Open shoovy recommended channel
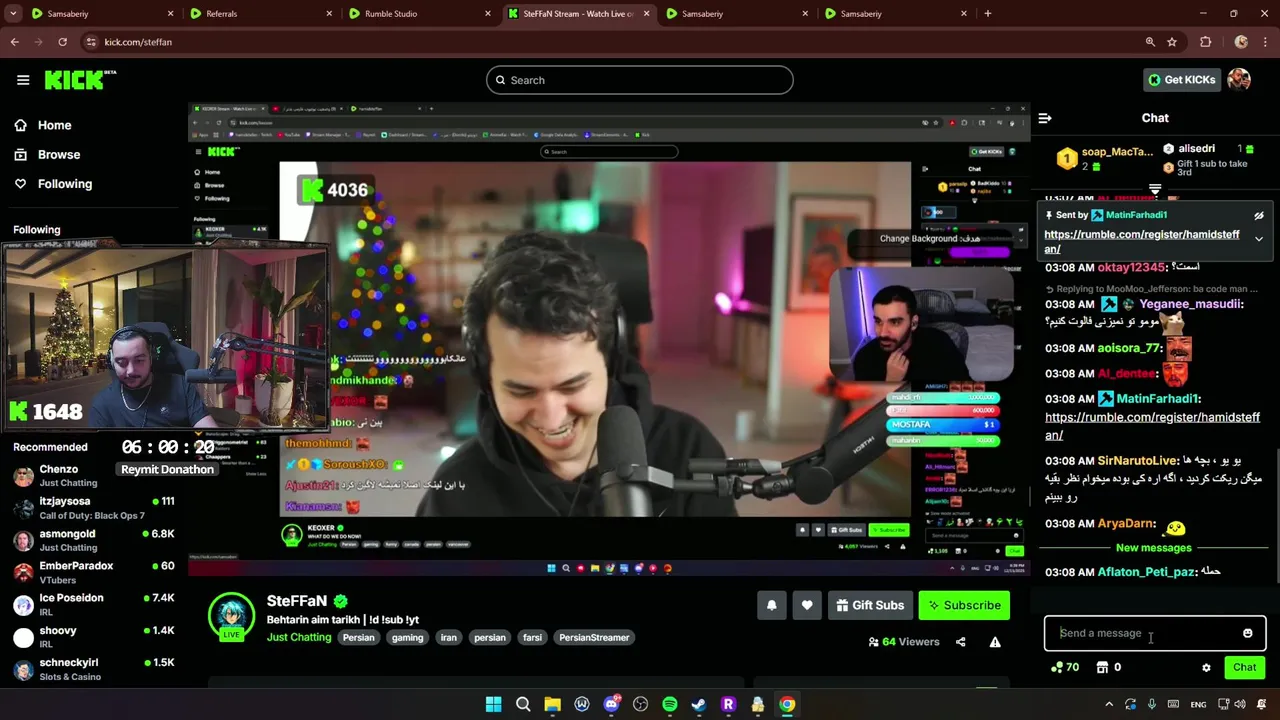Image resolution: width=1280 pixels, height=720 pixels. (x=94, y=637)
